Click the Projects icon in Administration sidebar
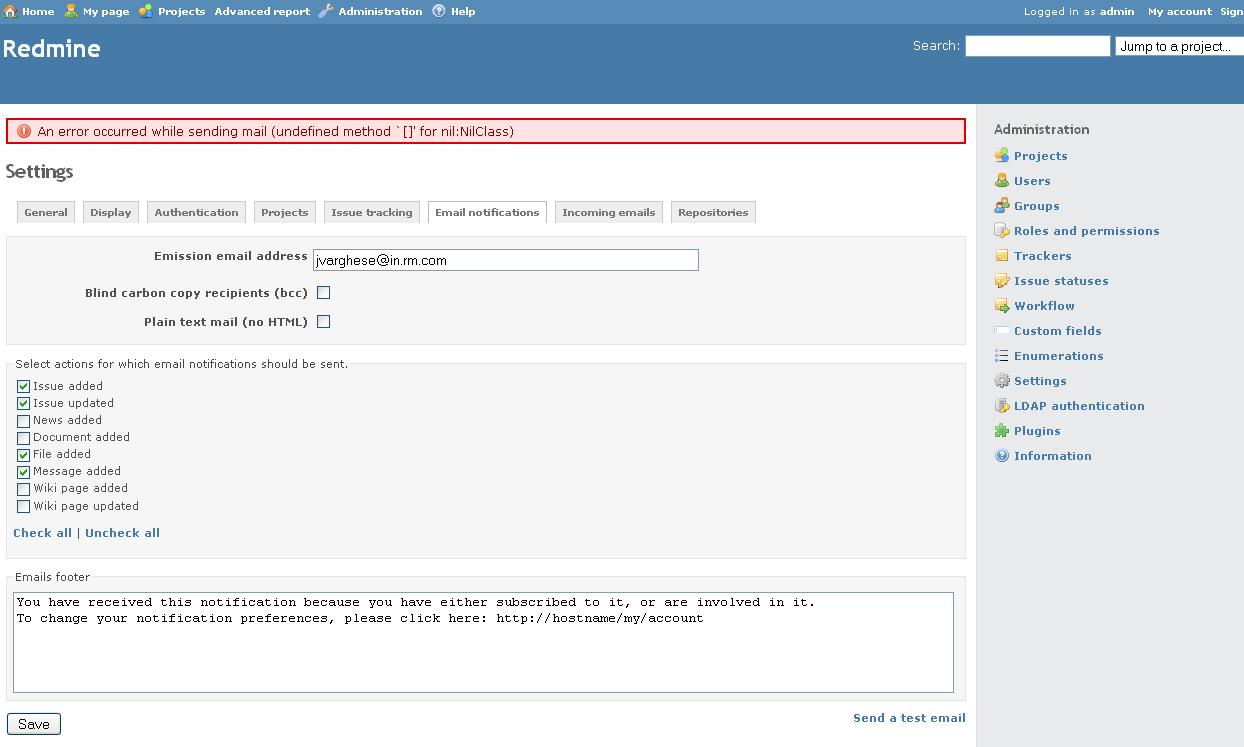Image resolution: width=1244 pixels, height=747 pixels. (x=1002, y=155)
